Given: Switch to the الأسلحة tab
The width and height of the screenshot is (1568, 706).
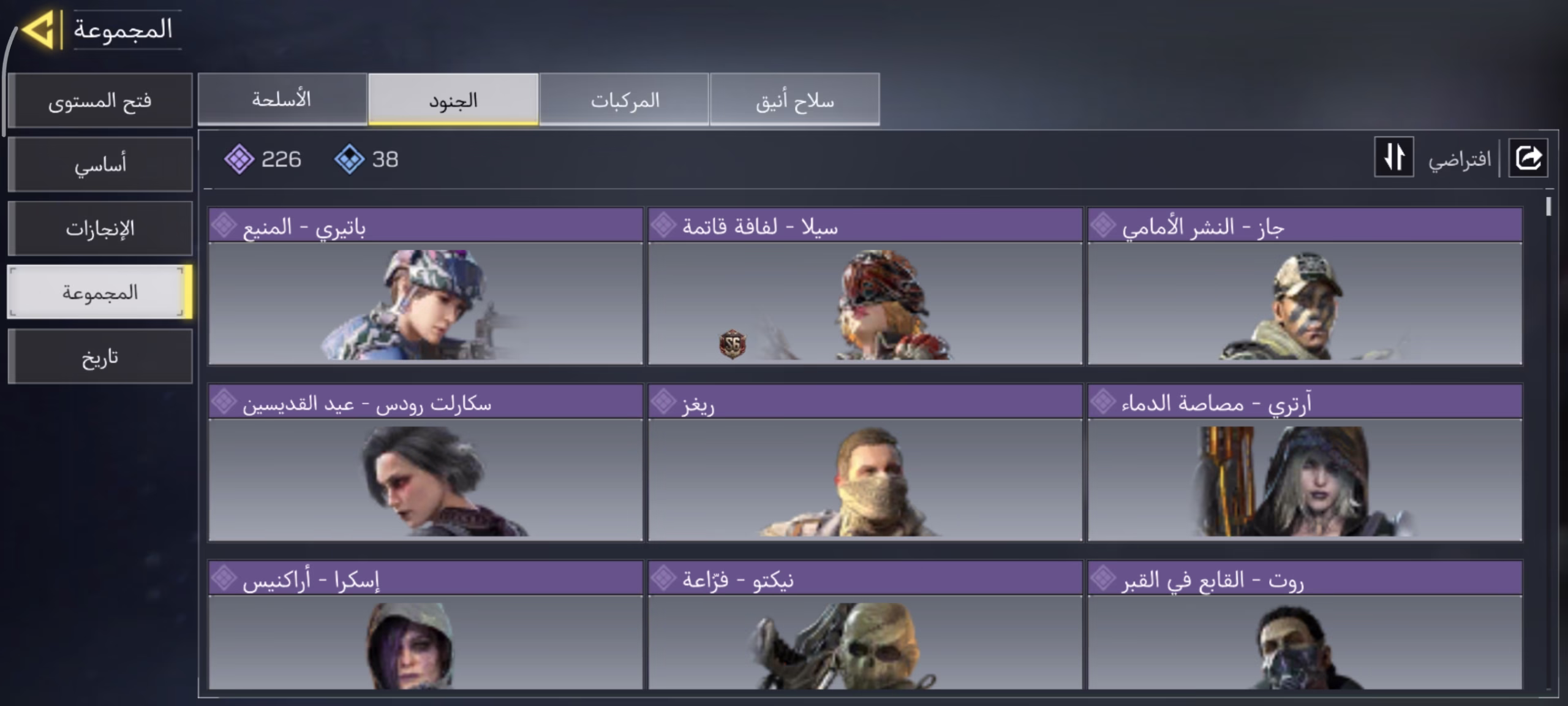Looking at the screenshot, I should coord(282,99).
